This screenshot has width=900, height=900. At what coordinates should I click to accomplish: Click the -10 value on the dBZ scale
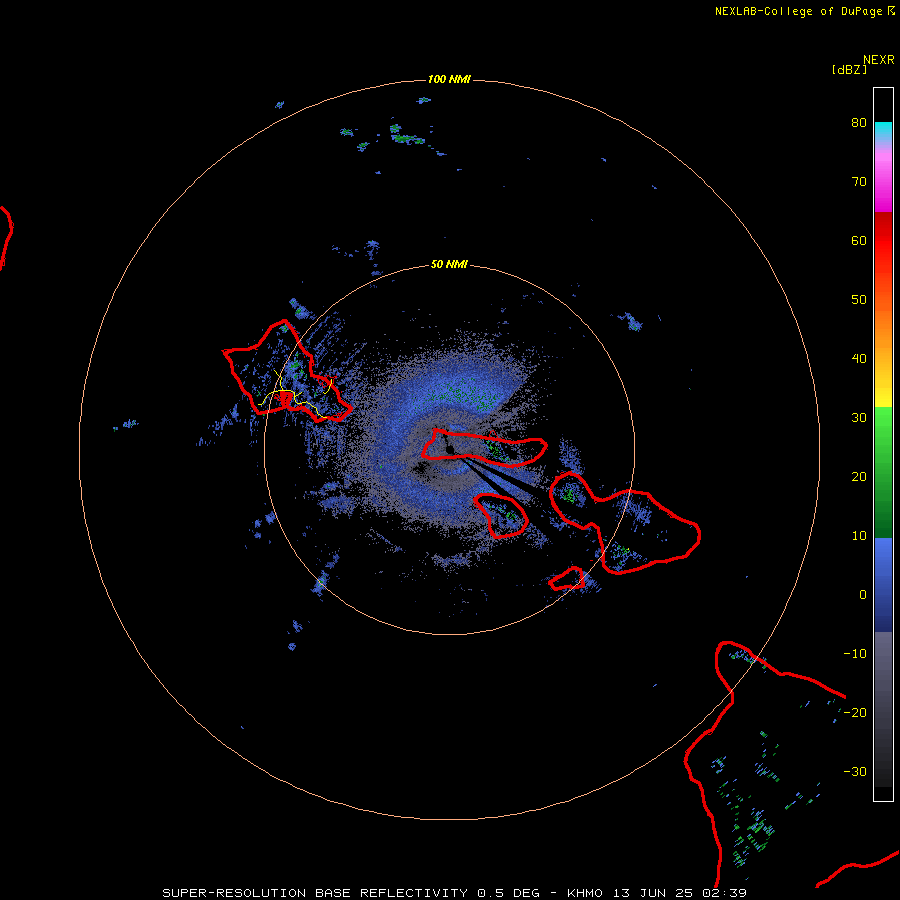pyautogui.click(x=855, y=654)
